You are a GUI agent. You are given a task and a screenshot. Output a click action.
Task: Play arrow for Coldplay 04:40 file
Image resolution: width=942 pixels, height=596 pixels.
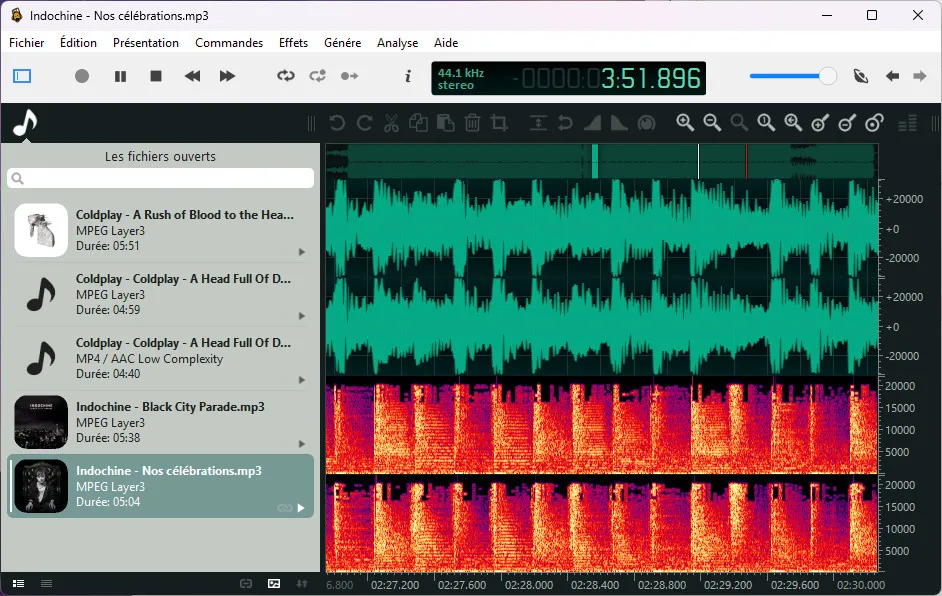302,380
